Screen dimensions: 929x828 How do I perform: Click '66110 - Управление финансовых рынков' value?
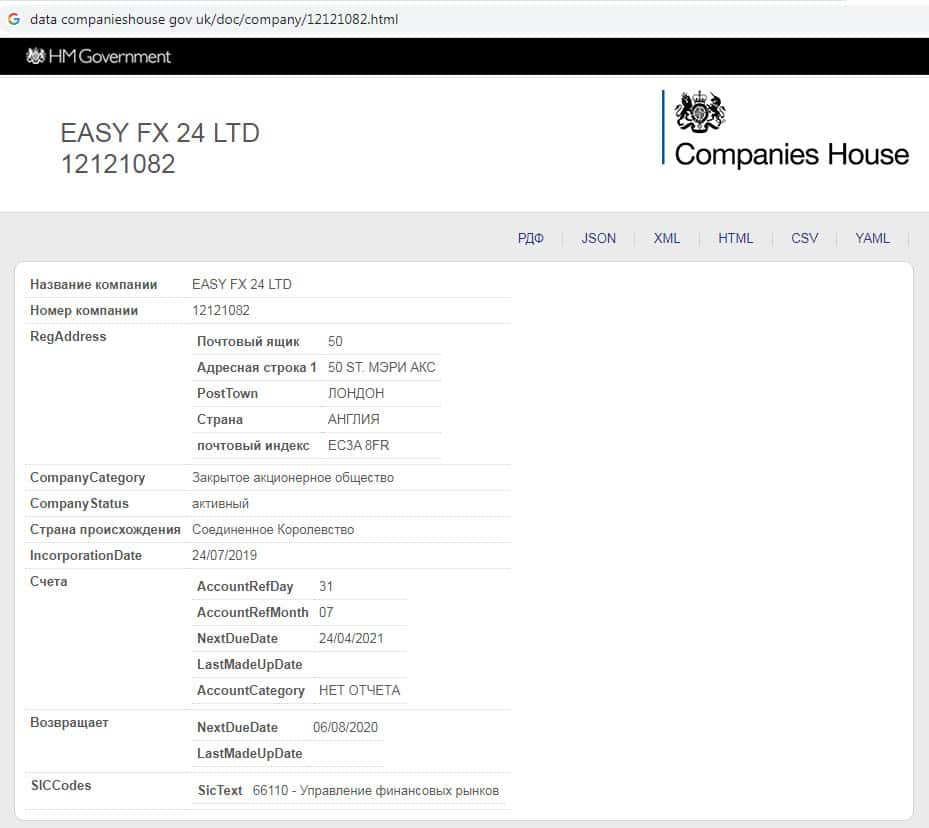click(376, 791)
